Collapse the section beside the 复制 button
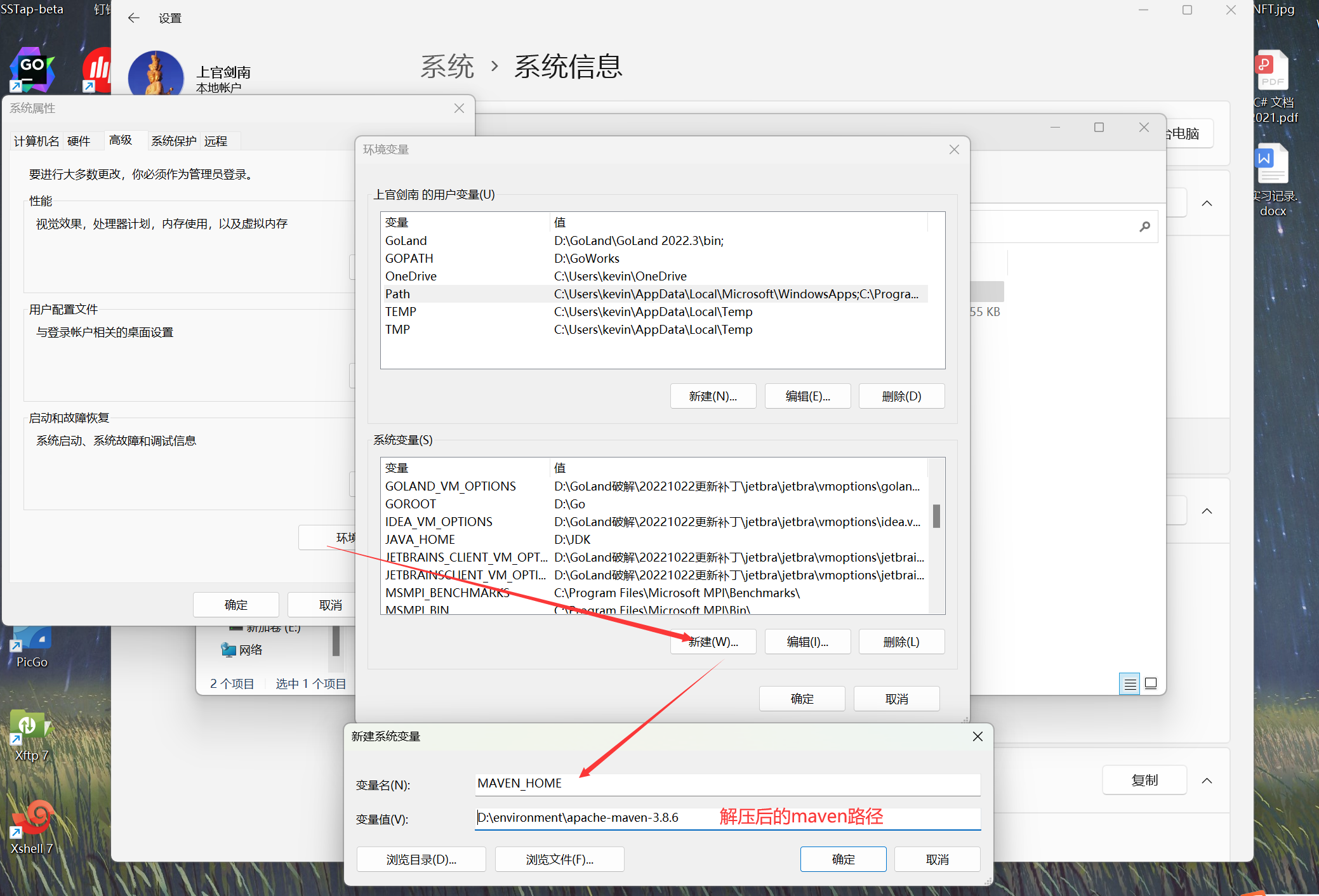Screen dimensions: 1319x896 1207,781
